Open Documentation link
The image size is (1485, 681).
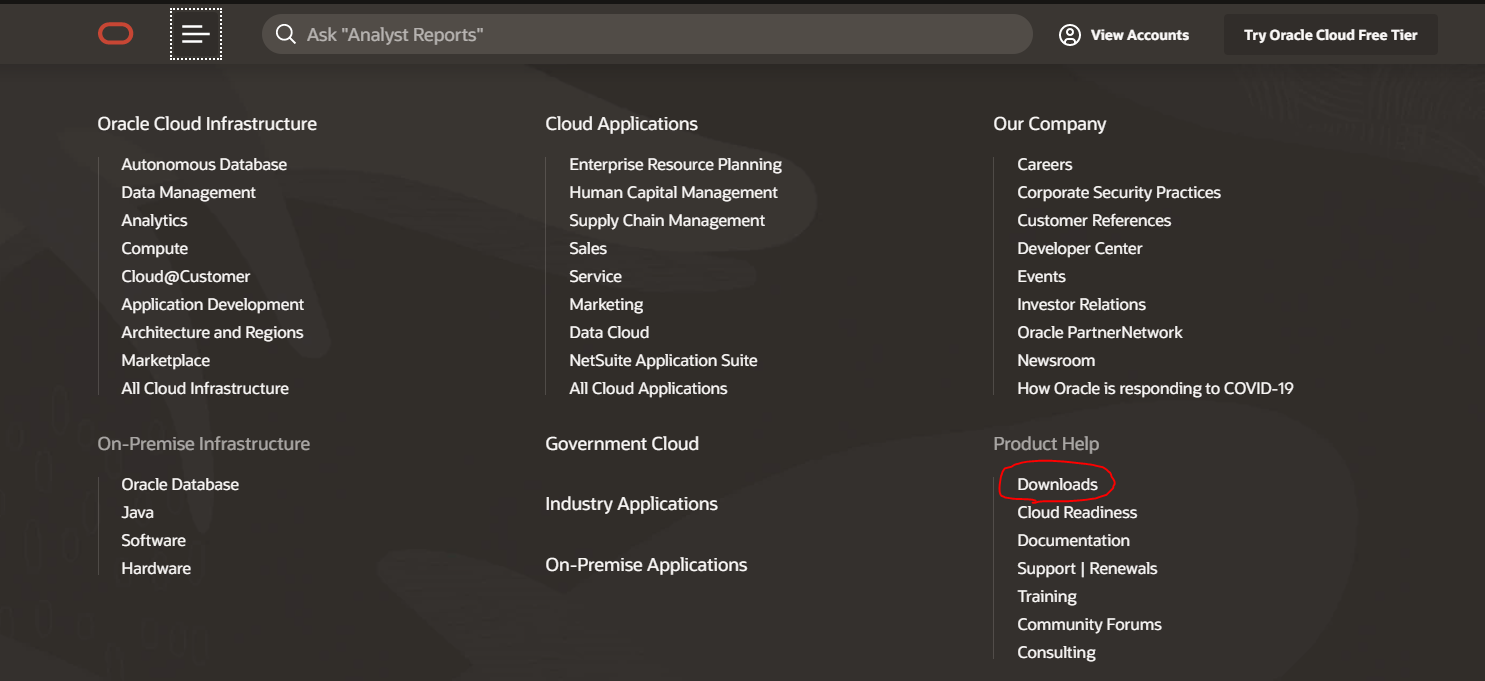pos(1073,540)
